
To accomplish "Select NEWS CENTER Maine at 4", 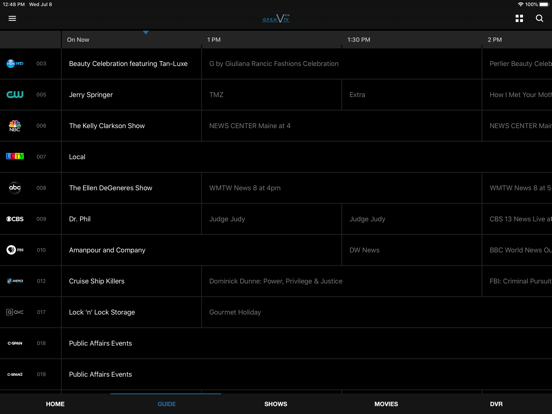I will (341, 126).
